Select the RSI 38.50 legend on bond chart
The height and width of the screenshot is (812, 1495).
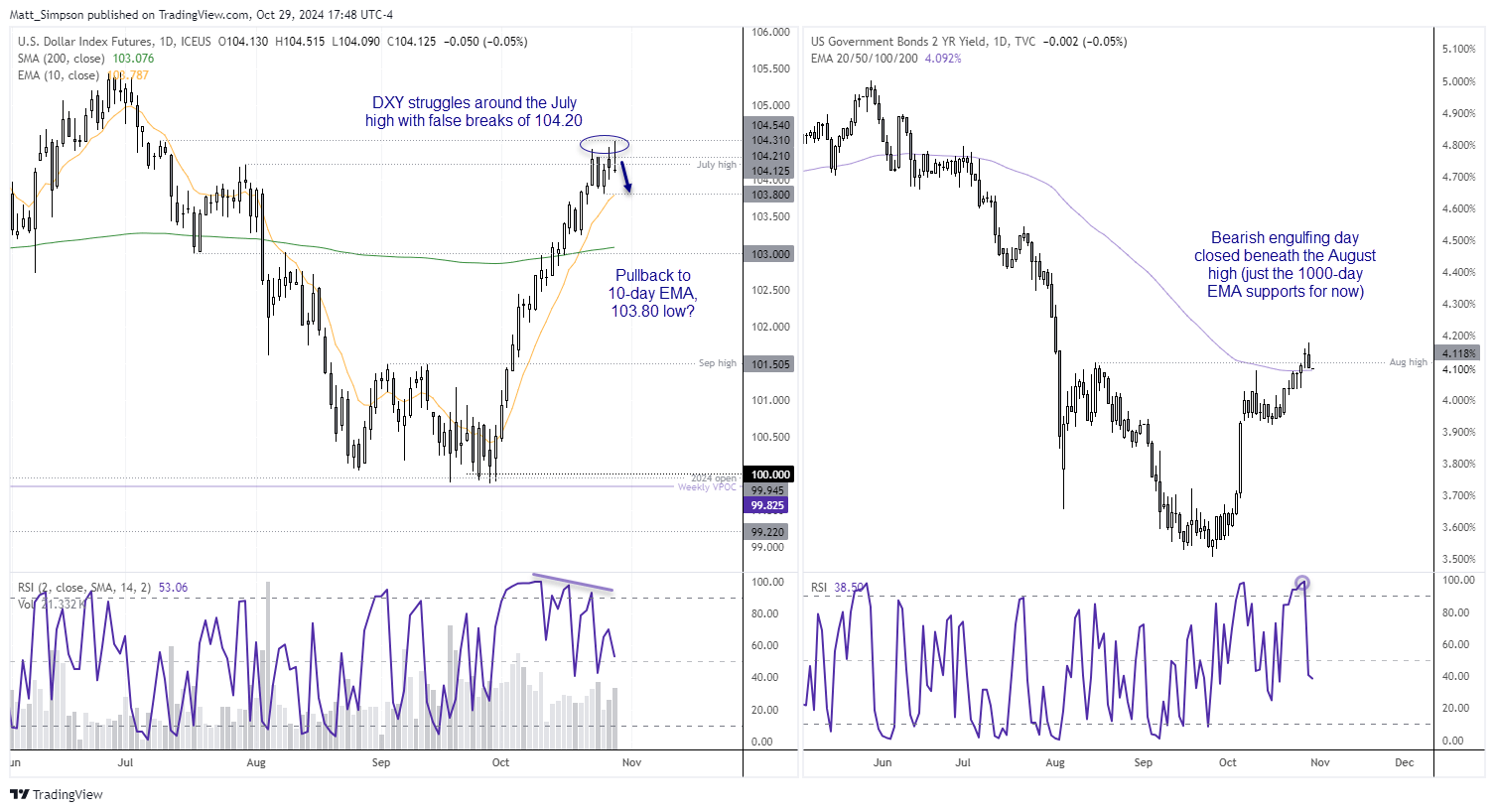838,588
